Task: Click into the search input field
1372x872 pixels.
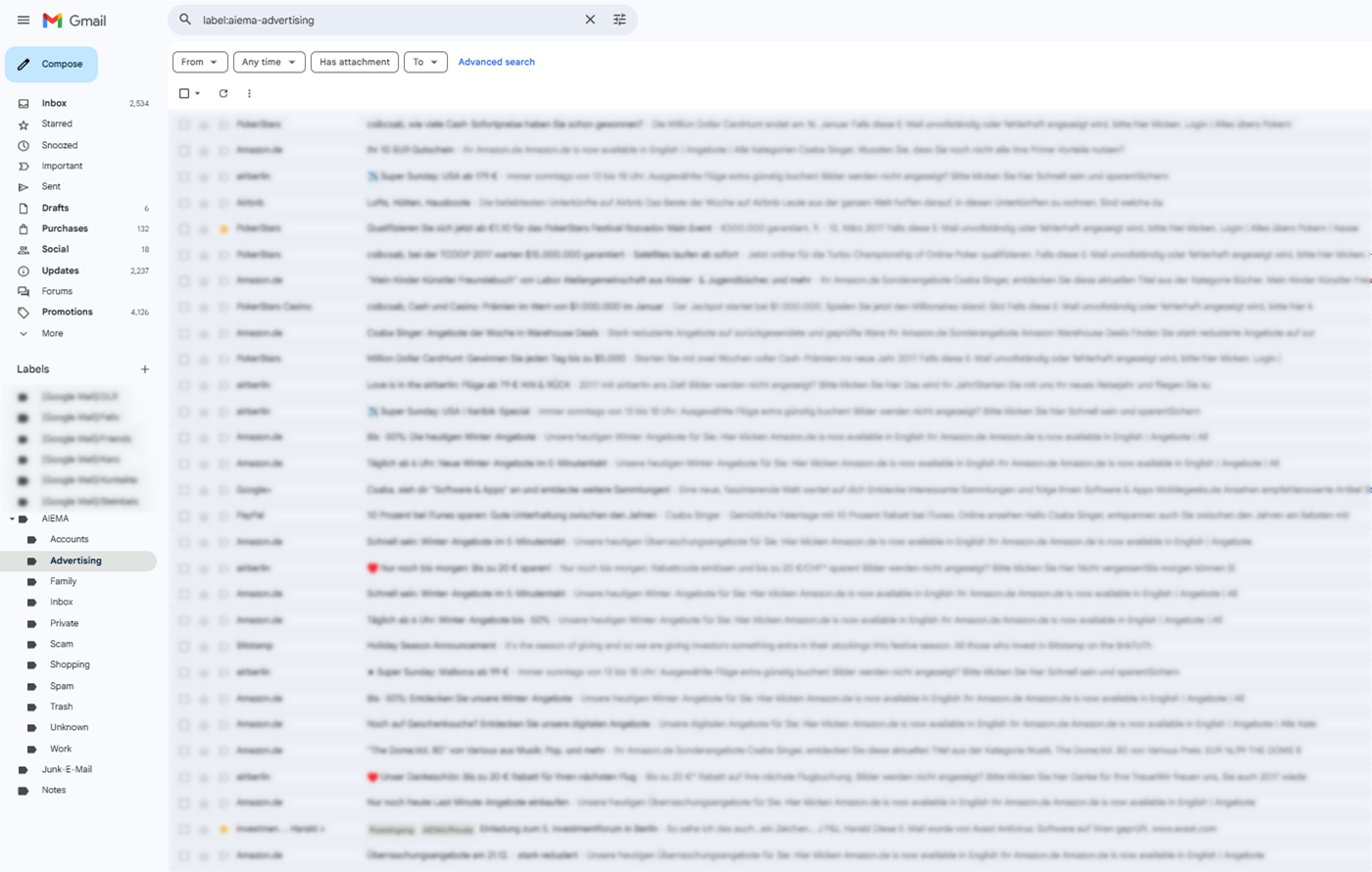Action: click(x=382, y=20)
